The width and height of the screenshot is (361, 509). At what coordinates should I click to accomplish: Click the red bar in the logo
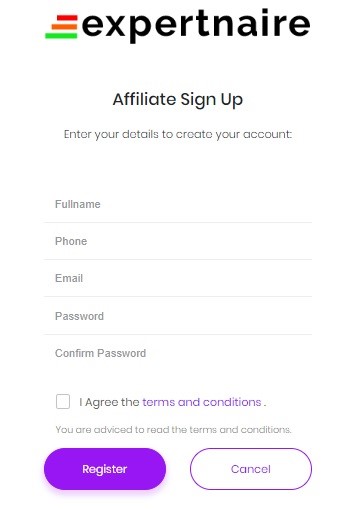pyautogui.click(x=67, y=18)
